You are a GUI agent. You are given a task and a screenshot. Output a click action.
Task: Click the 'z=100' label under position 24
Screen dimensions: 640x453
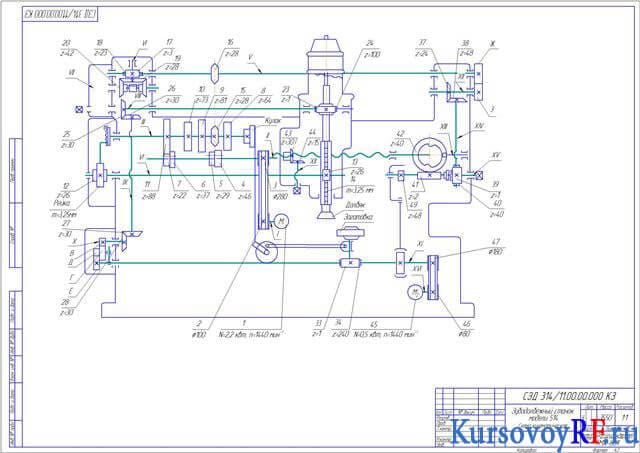click(x=371, y=54)
